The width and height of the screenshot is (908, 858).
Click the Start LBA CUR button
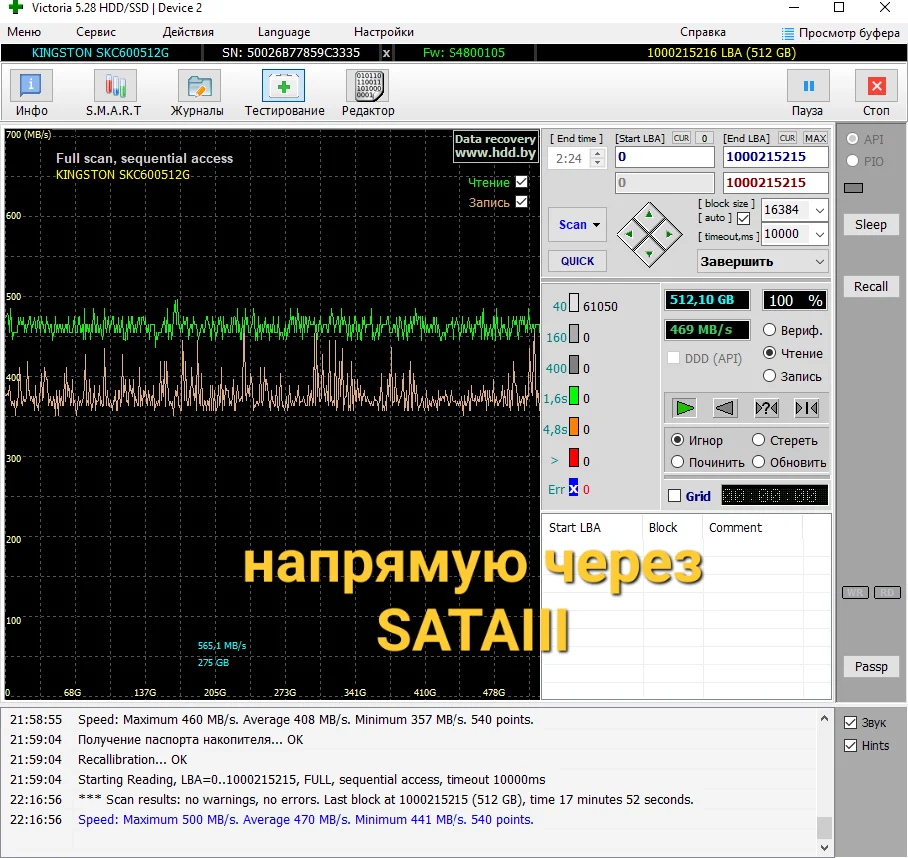coord(681,138)
